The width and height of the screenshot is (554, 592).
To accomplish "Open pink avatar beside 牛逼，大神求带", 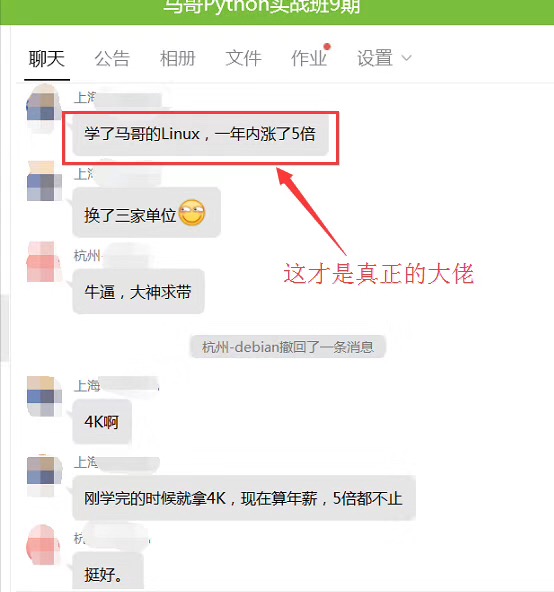I will pyautogui.click(x=45, y=262).
